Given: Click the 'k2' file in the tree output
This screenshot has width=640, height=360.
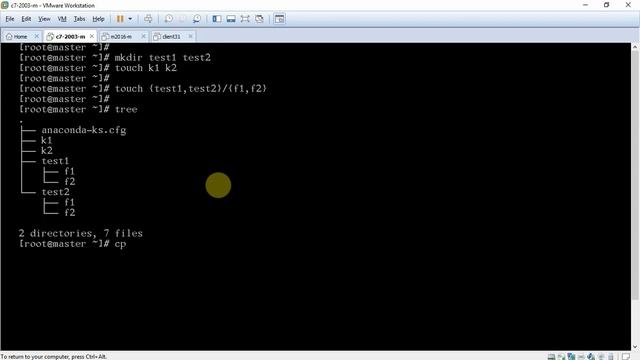Looking at the screenshot, I should coord(47,151).
